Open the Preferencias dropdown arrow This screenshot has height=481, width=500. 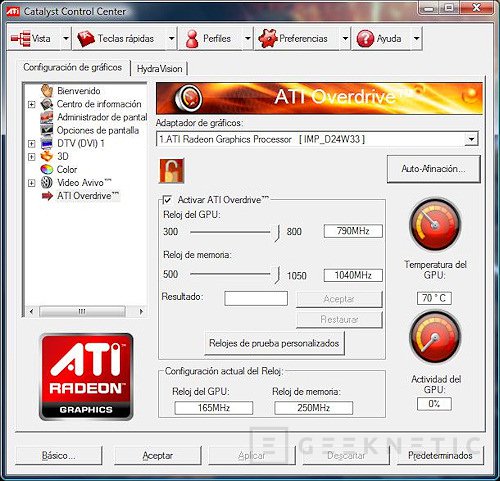(345, 39)
